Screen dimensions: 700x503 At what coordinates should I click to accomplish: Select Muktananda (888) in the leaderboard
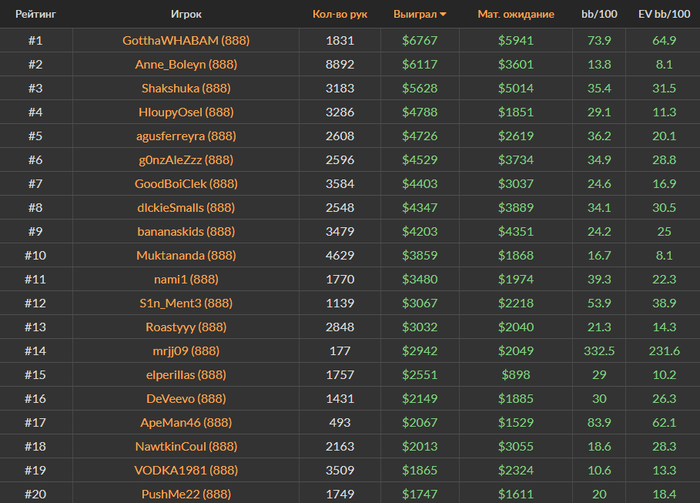click(185, 255)
